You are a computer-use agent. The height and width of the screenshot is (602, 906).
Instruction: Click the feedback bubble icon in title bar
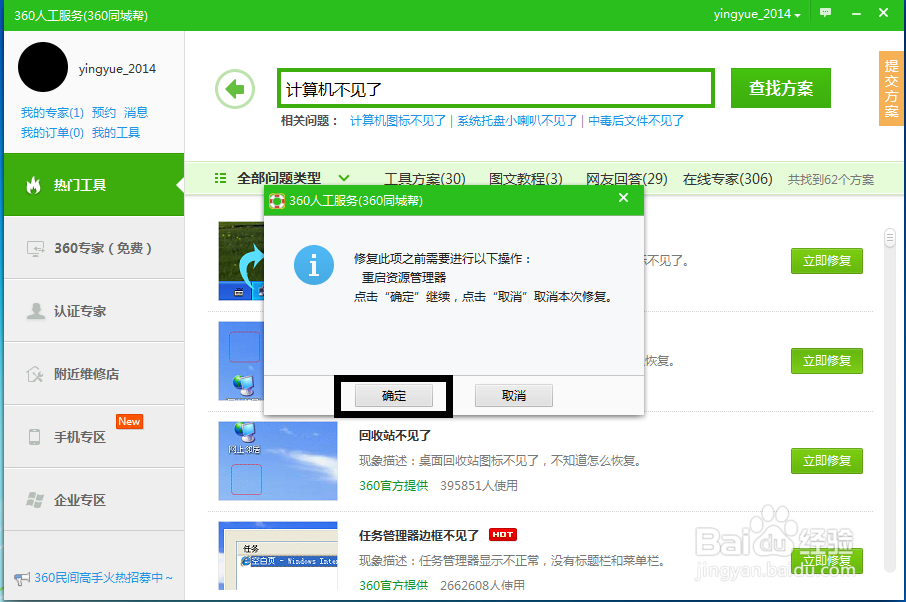coord(824,13)
